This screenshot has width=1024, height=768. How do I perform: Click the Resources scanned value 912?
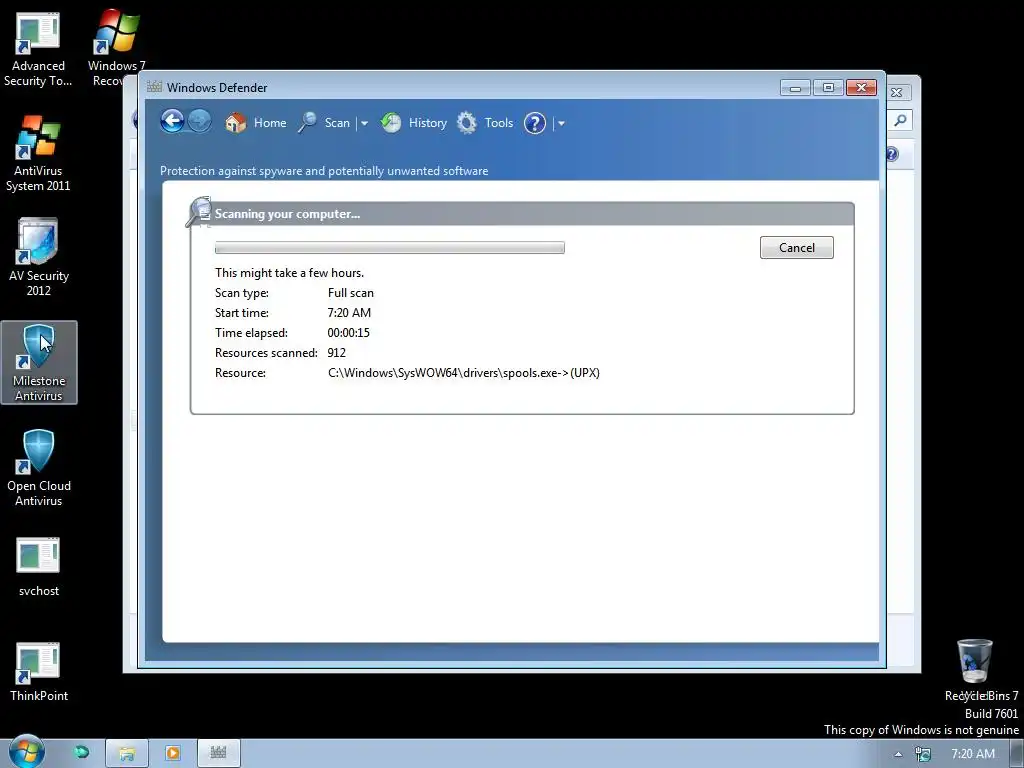click(336, 353)
